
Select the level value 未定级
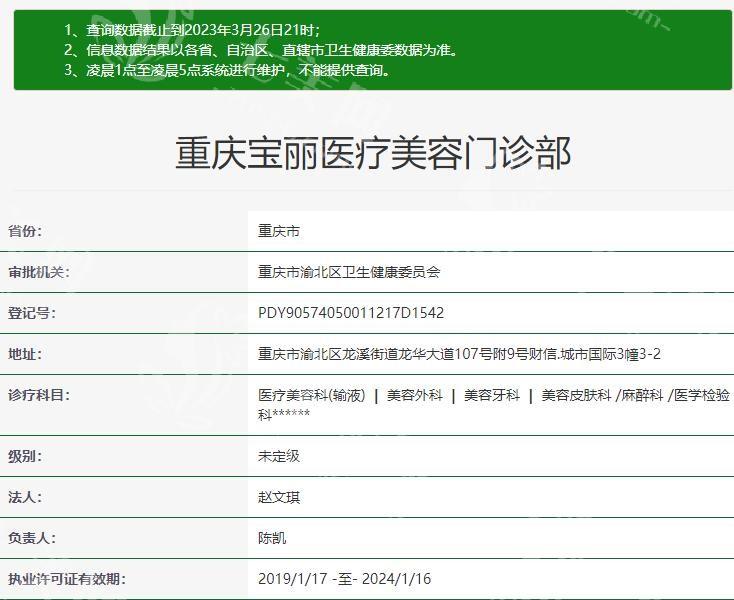coord(279,456)
